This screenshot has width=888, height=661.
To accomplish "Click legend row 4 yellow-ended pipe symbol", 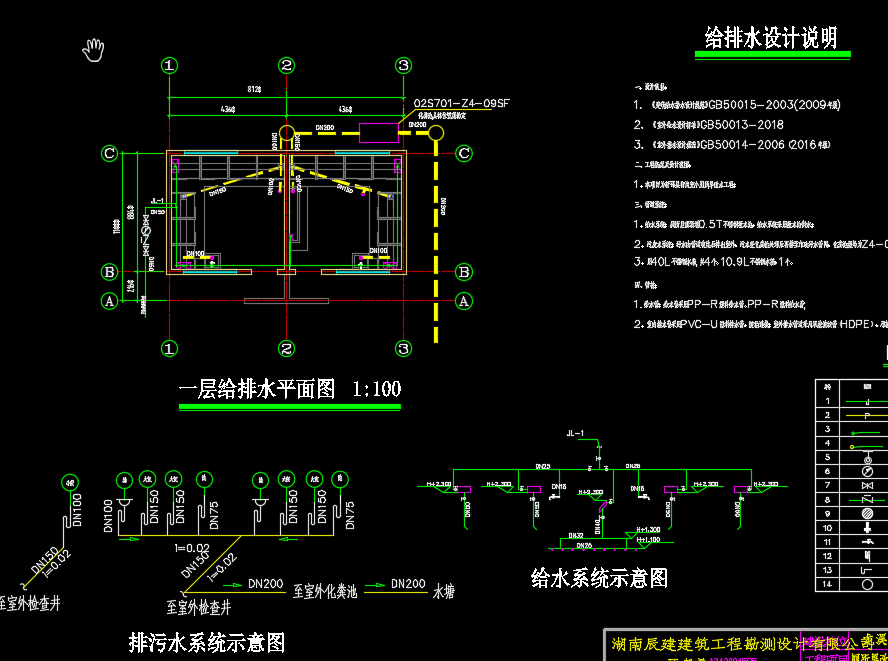I will pos(867,446).
